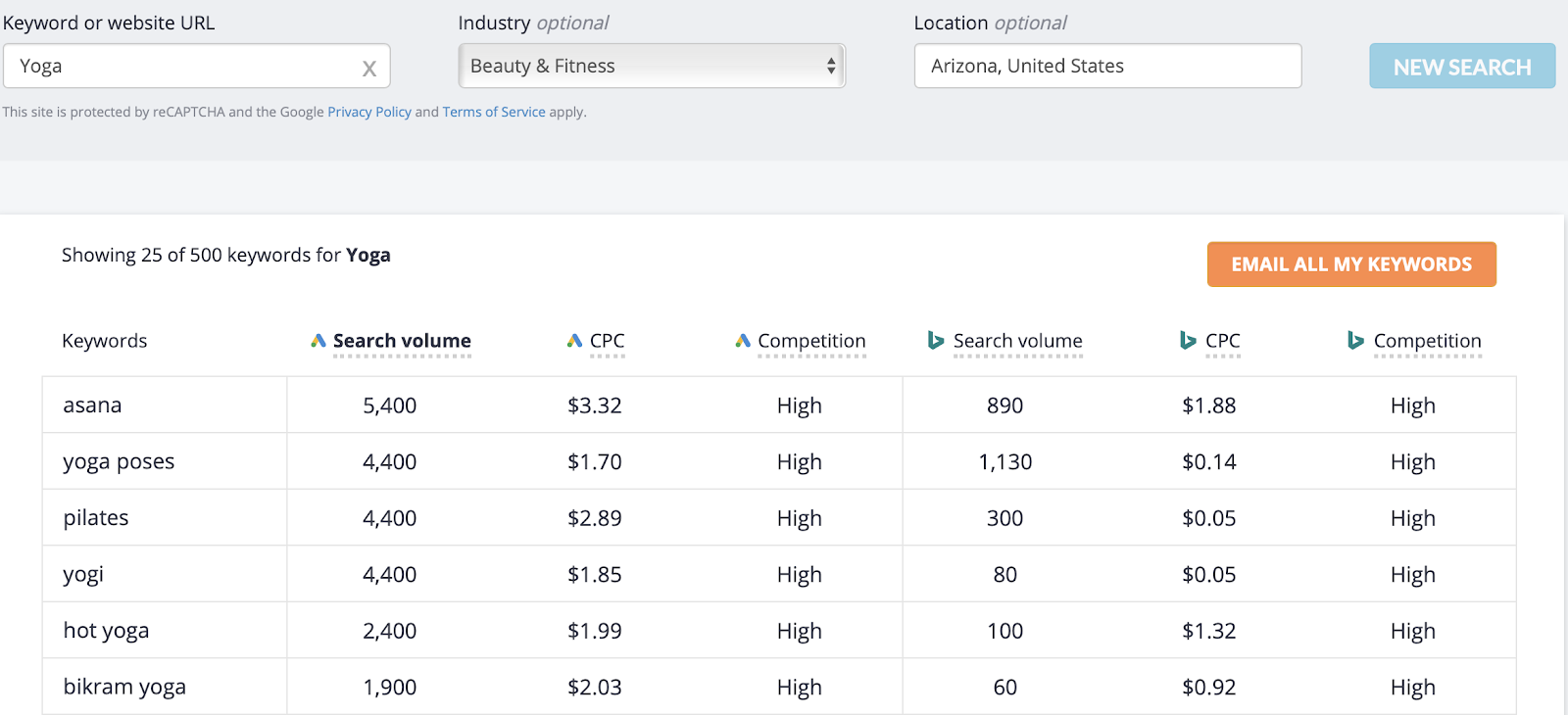The height and width of the screenshot is (715, 1568).
Task: Sort by Bing Search volume column header
Action: tap(1017, 341)
